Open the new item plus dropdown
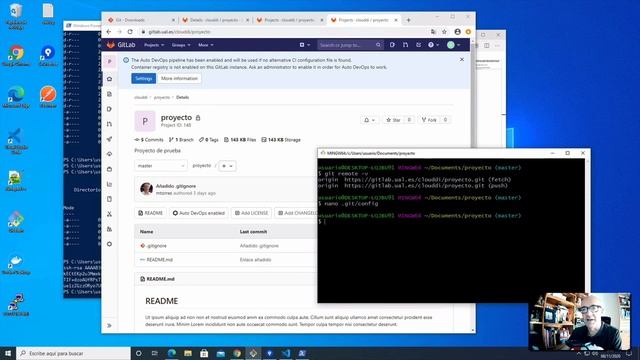The height and width of the screenshot is (360, 640). tap(304, 45)
